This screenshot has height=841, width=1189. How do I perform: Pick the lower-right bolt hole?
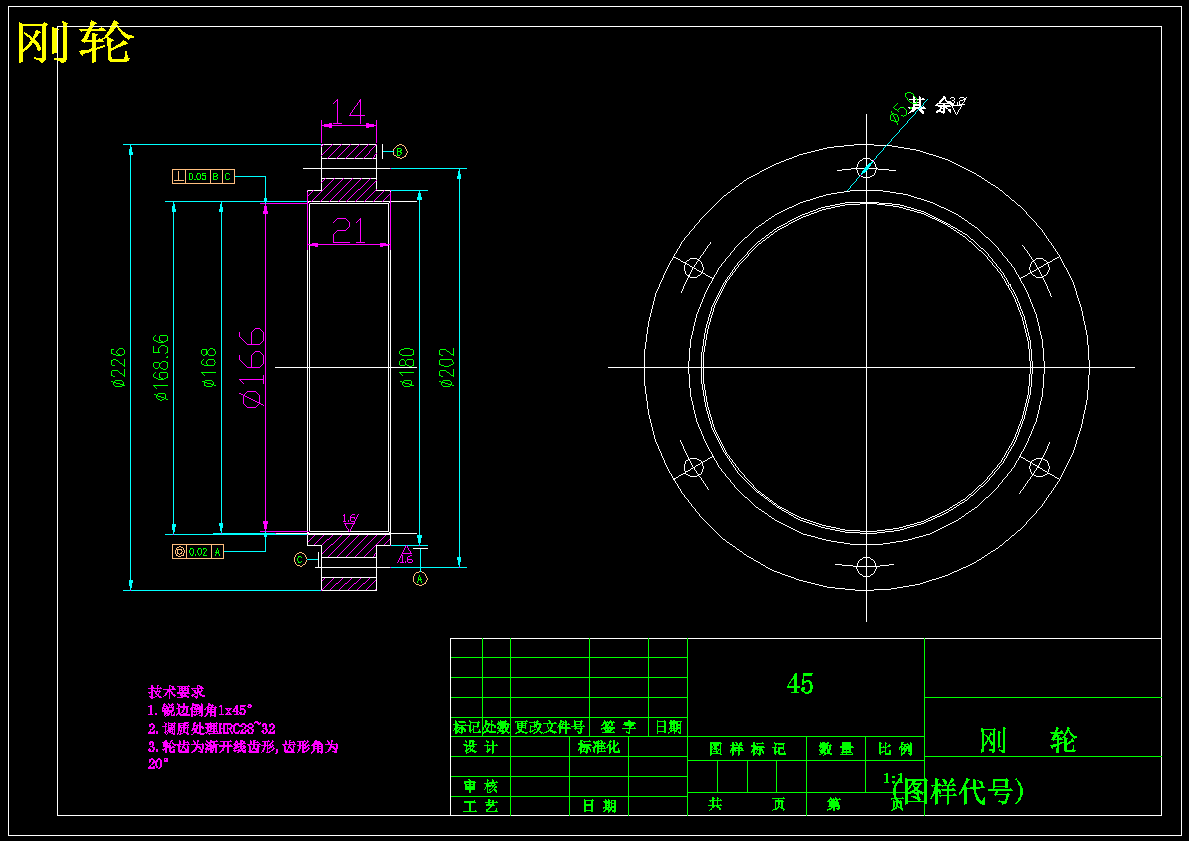coord(1039,467)
